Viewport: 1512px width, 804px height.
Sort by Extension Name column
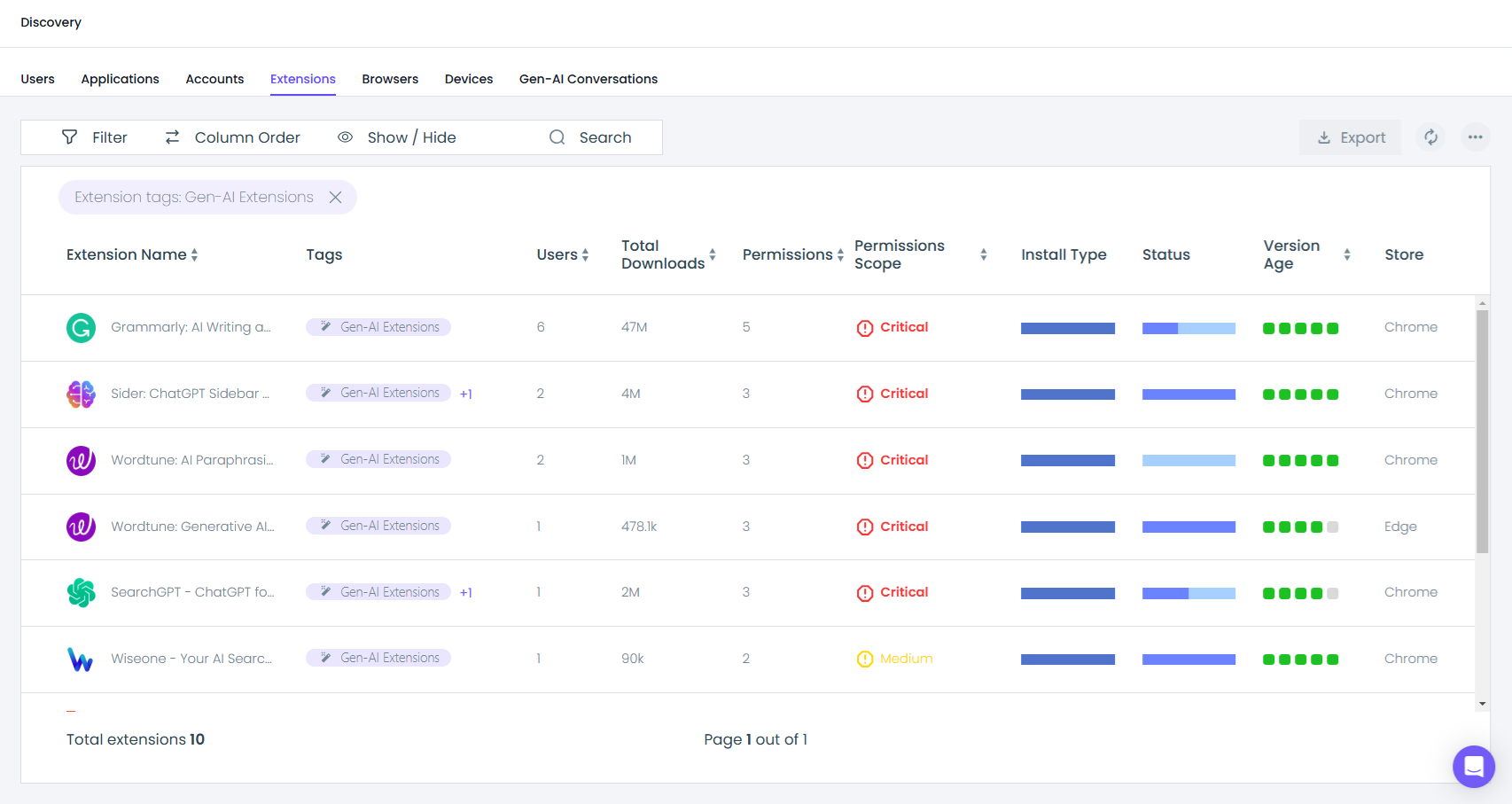[x=194, y=255]
